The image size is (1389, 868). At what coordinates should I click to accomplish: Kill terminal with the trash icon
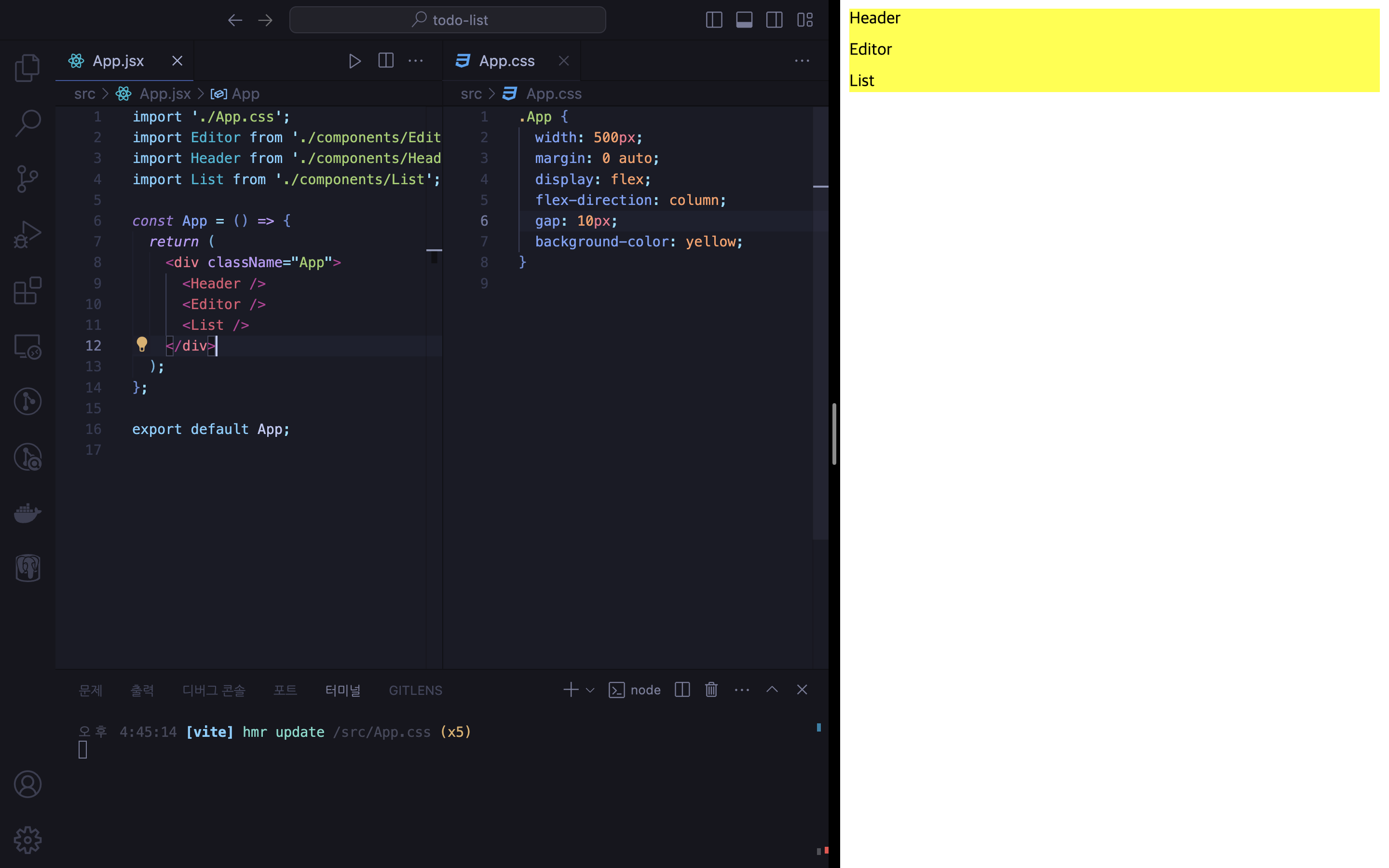point(711,690)
